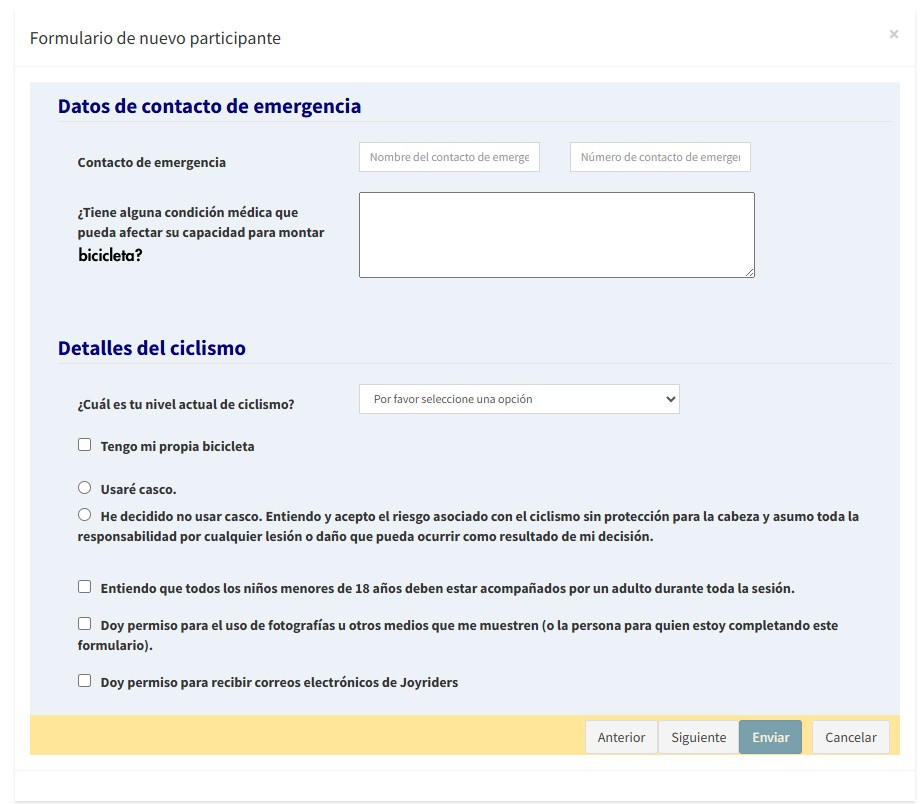Focus the medical condition text area
The width and height of the screenshot is (924, 804).
pos(557,235)
